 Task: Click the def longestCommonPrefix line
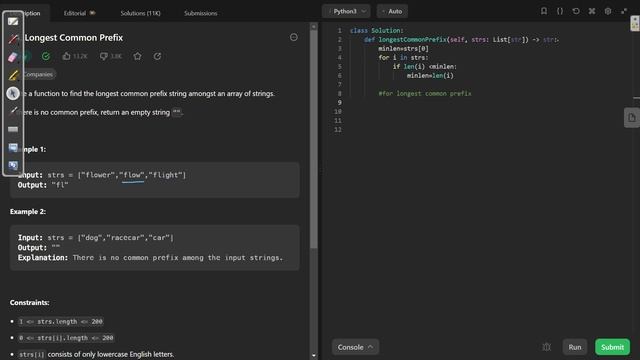click(461, 40)
